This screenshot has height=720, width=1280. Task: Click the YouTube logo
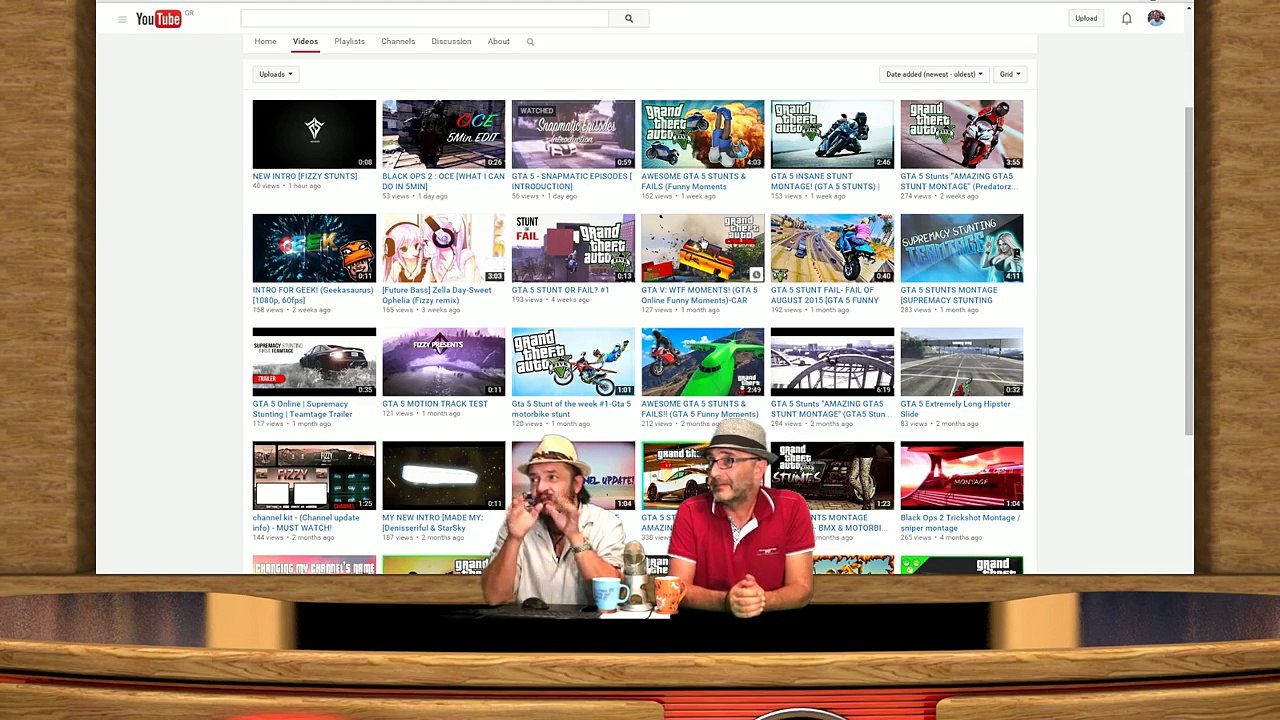click(159, 19)
